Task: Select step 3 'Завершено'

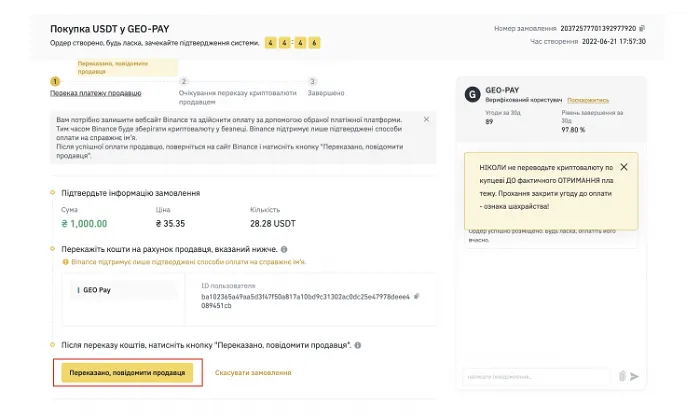Action: pyautogui.click(x=326, y=93)
